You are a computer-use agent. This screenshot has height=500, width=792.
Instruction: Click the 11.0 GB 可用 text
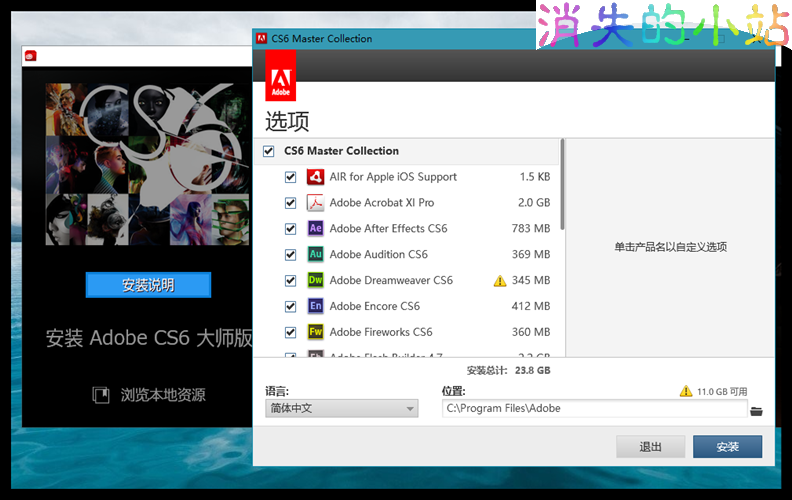[722, 391]
